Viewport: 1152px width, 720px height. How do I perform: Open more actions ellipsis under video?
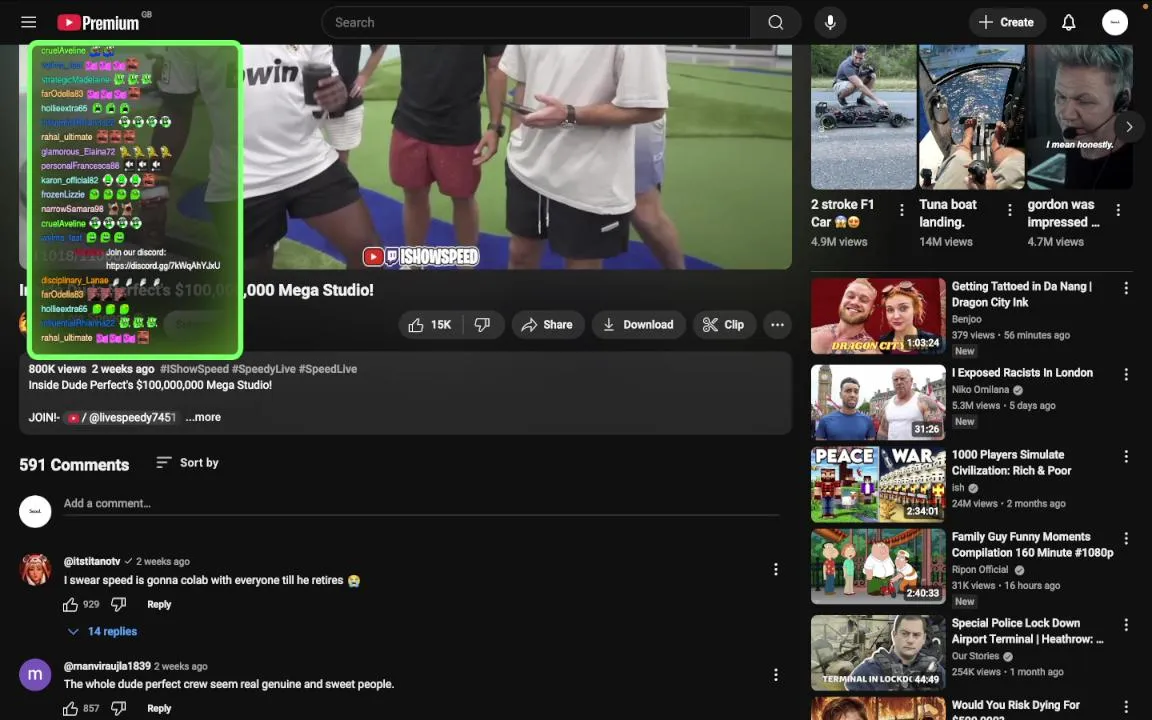point(777,325)
